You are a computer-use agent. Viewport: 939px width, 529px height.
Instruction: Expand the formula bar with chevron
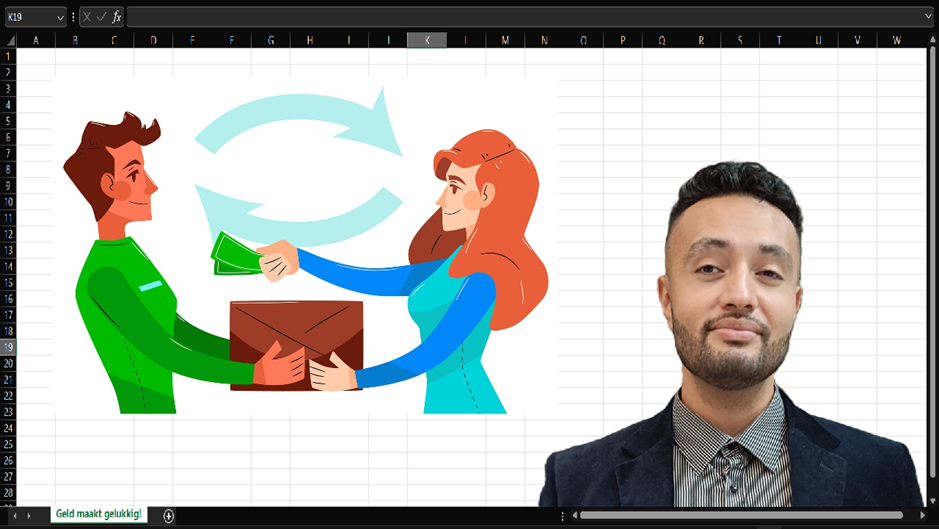pyautogui.click(x=928, y=17)
